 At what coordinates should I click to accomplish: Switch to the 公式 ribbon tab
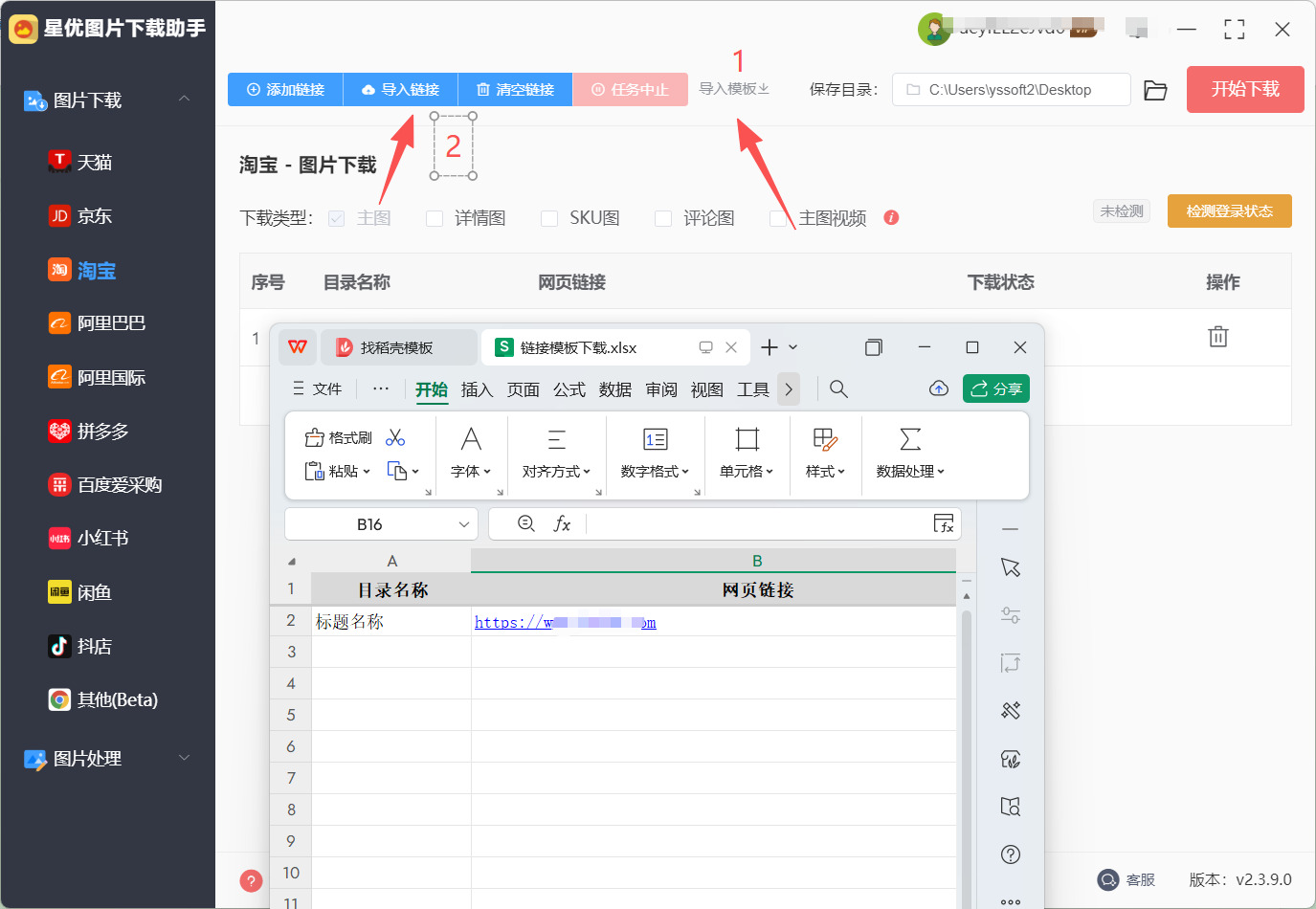tap(569, 389)
